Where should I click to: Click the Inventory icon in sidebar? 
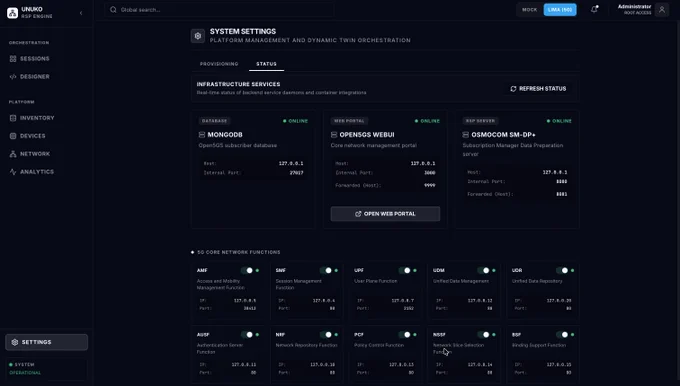point(13,118)
